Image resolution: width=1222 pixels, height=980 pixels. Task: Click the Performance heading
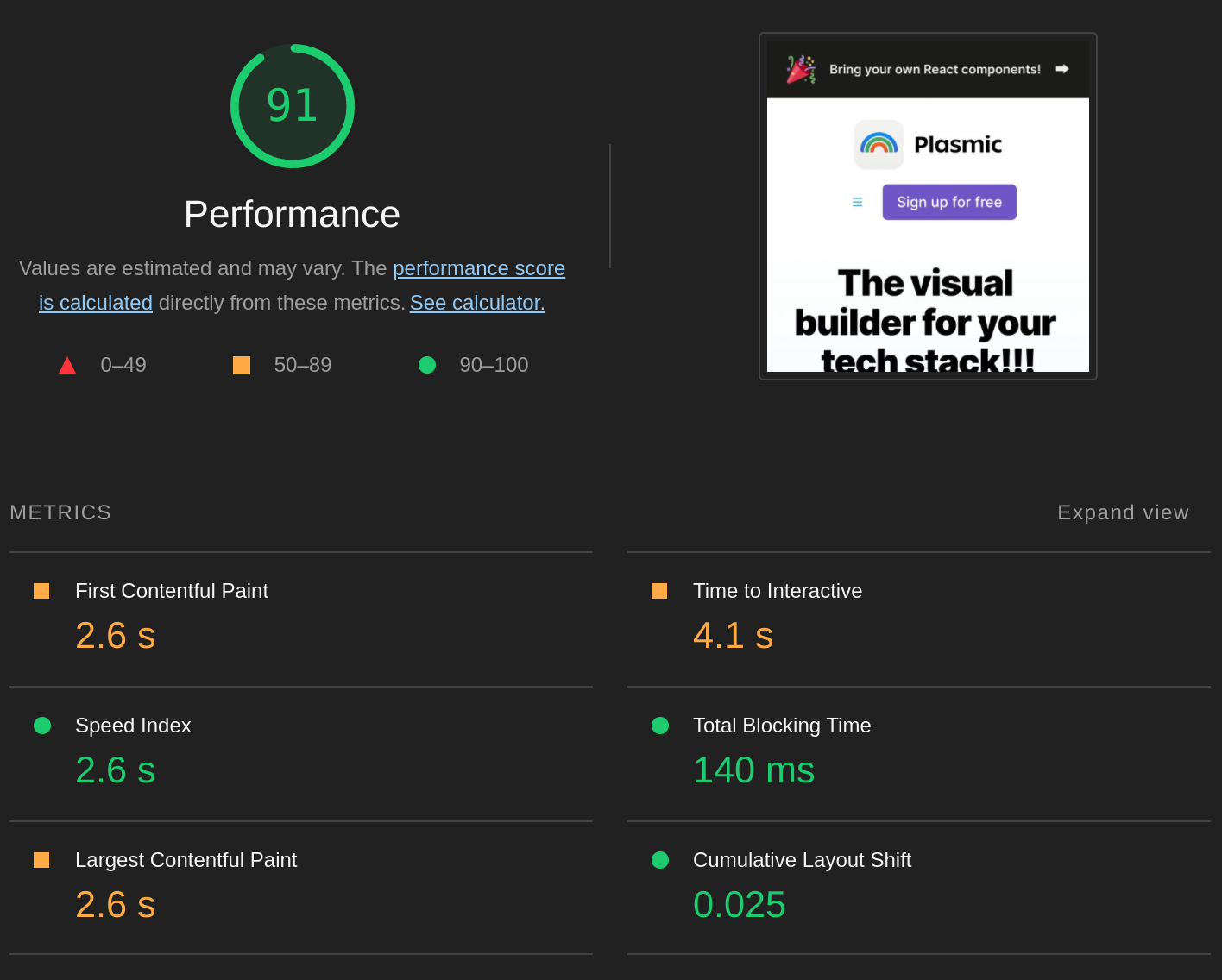[292, 214]
